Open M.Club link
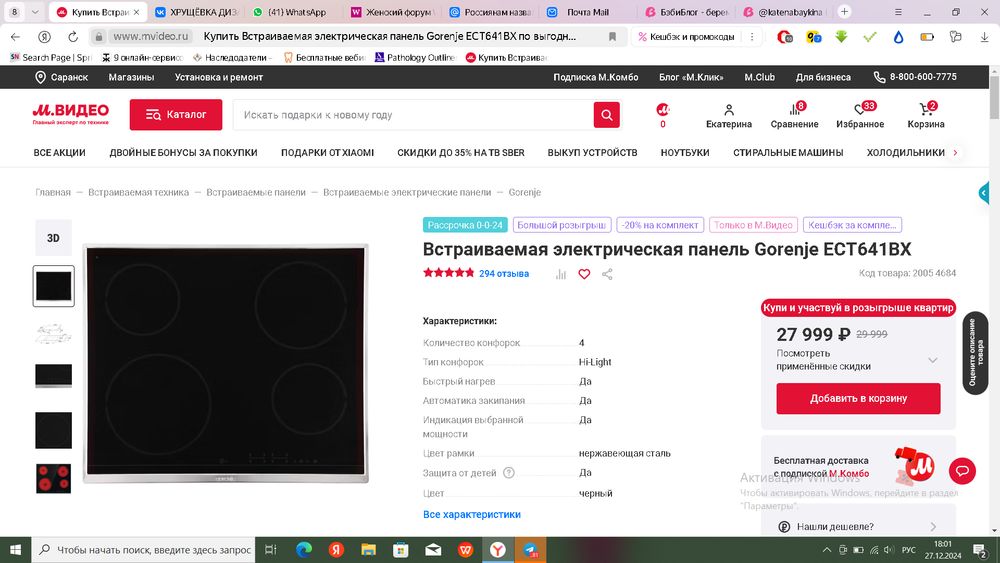1000x563 pixels. tap(760, 77)
